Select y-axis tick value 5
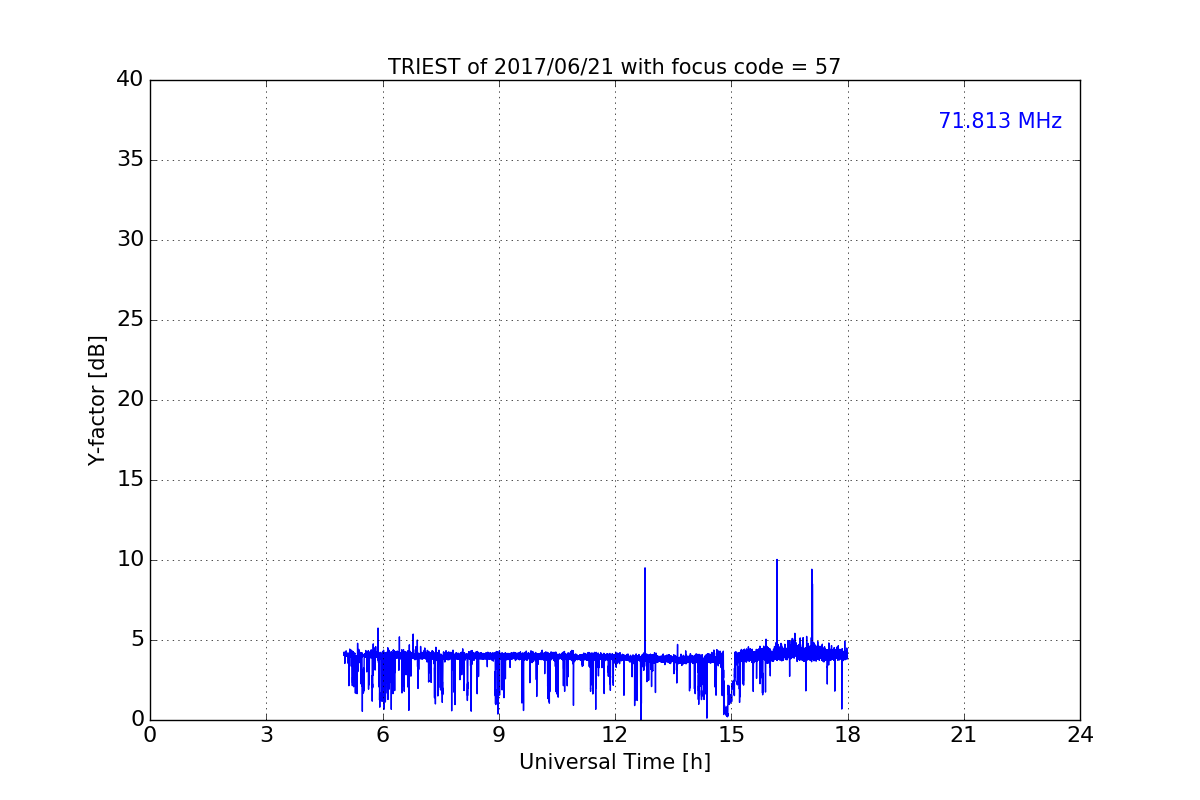The height and width of the screenshot is (800, 1200). (x=137, y=640)
